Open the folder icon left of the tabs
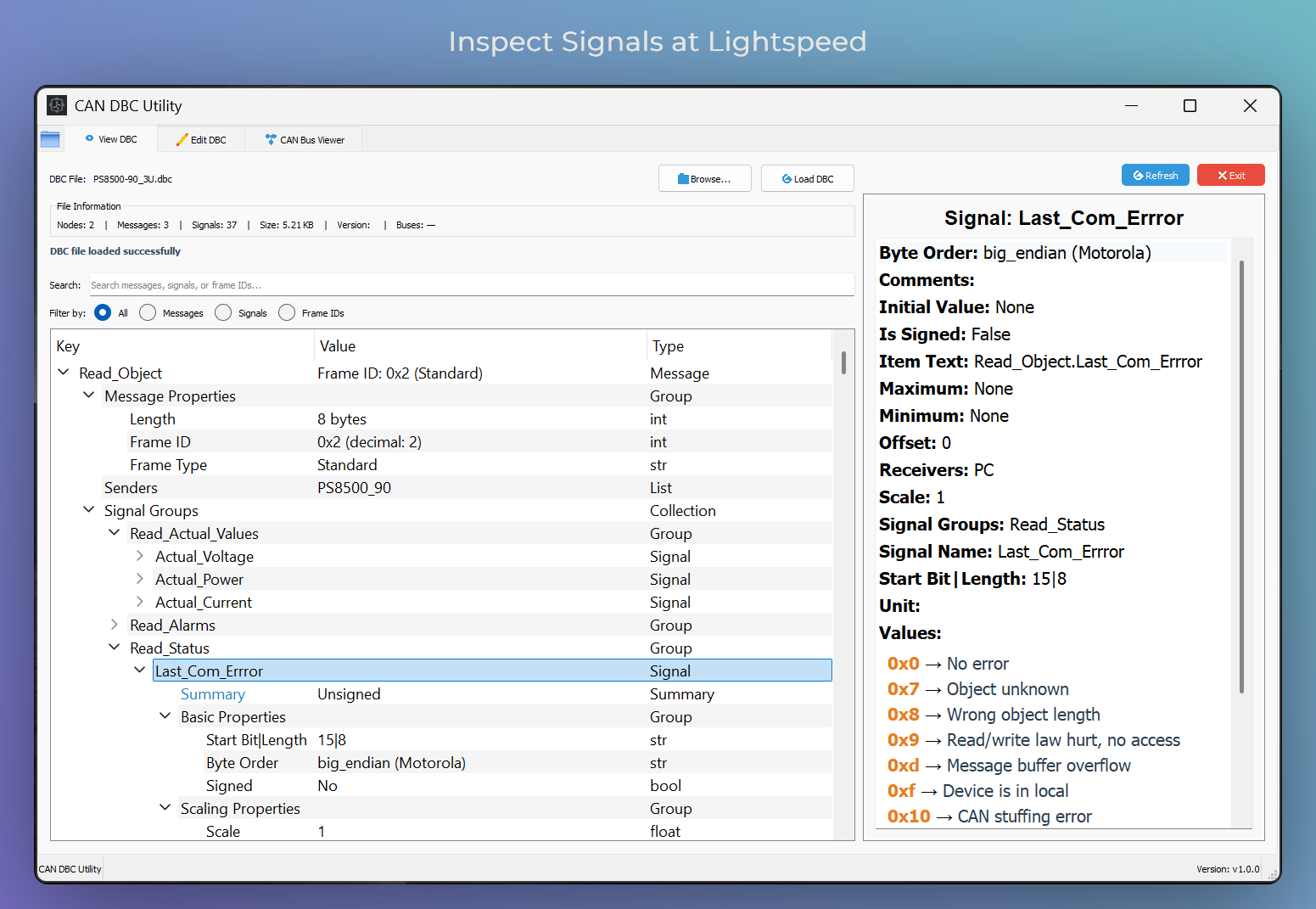The height and width of the screenshot is (909, 1316). (x=50, y=138)
